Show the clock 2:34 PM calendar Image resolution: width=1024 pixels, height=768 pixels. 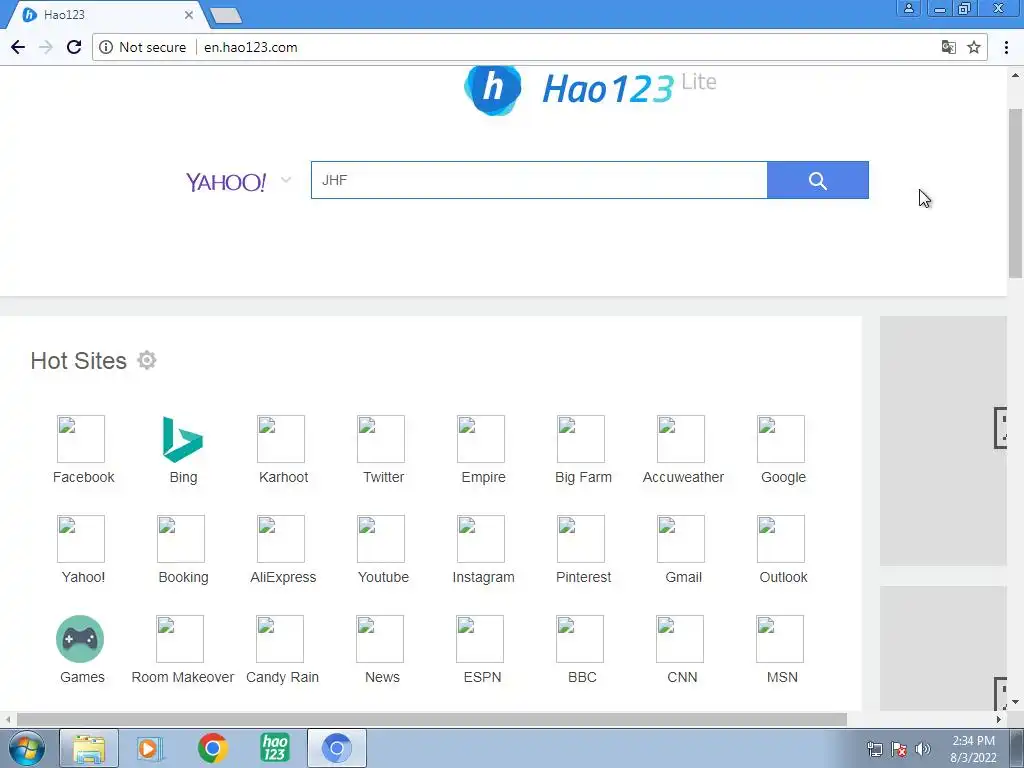(x=973, y=749)
